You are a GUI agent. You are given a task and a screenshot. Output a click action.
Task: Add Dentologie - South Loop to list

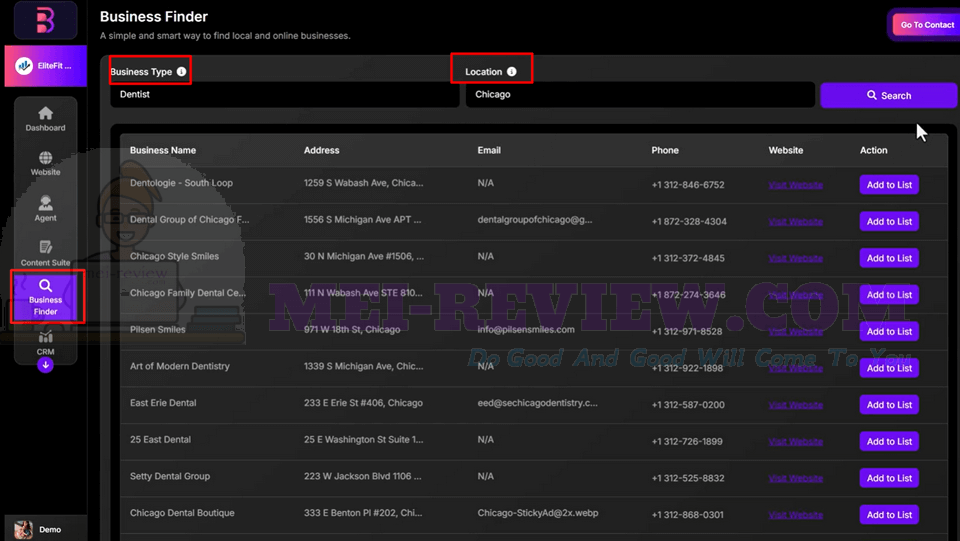pyautogui.click(x=889, y=185)
